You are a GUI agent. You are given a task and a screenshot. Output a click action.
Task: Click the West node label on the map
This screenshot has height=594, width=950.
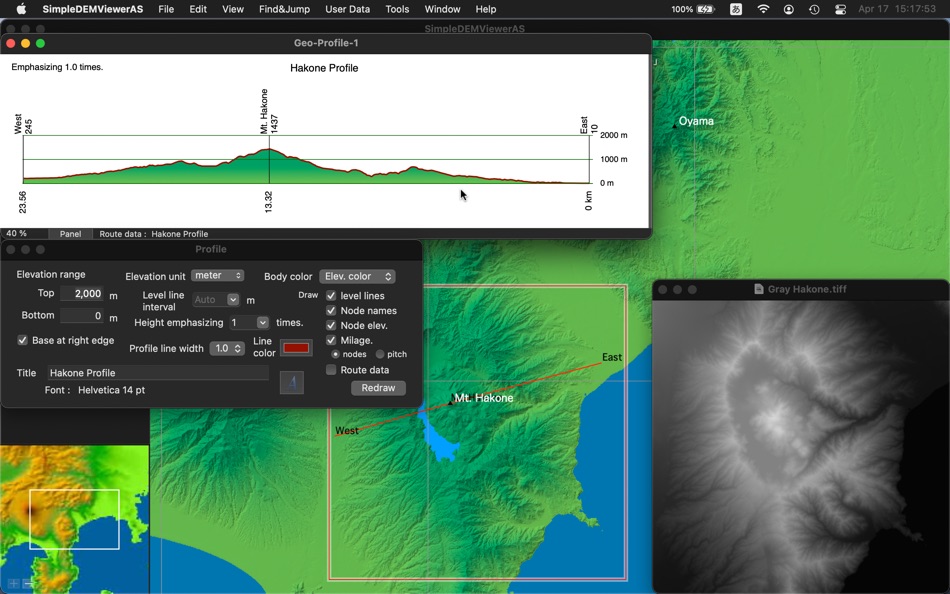coord(347,430)
